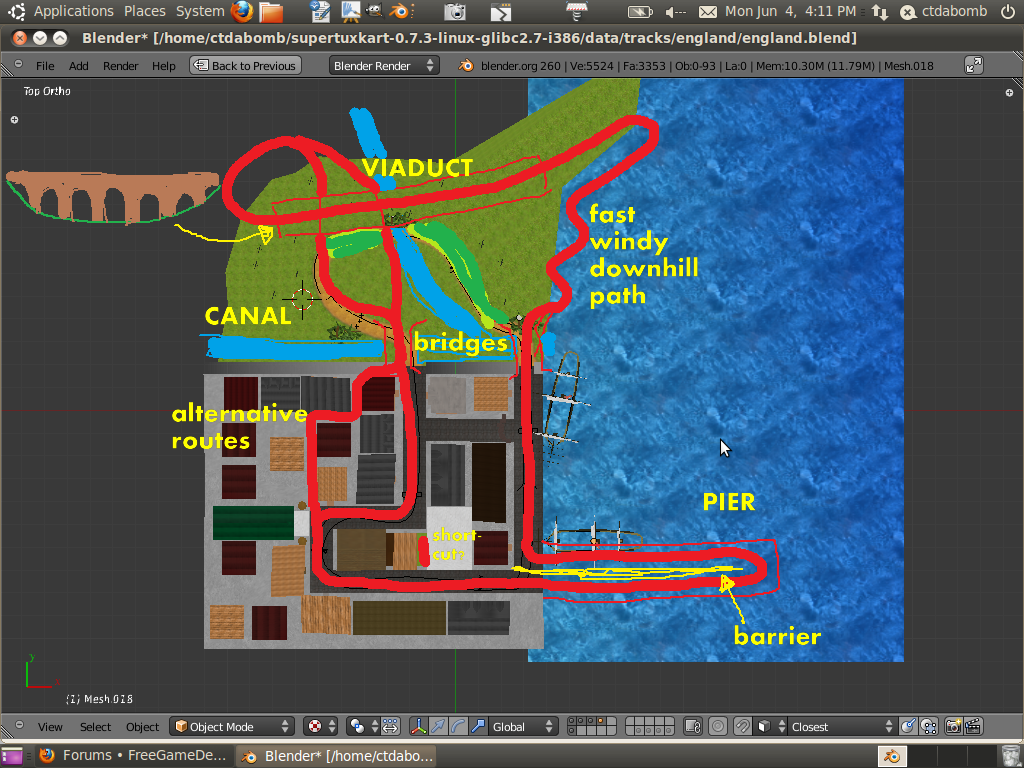Open the Add menu
This screenshot has width=1024, height=768.
pos(78,66)
